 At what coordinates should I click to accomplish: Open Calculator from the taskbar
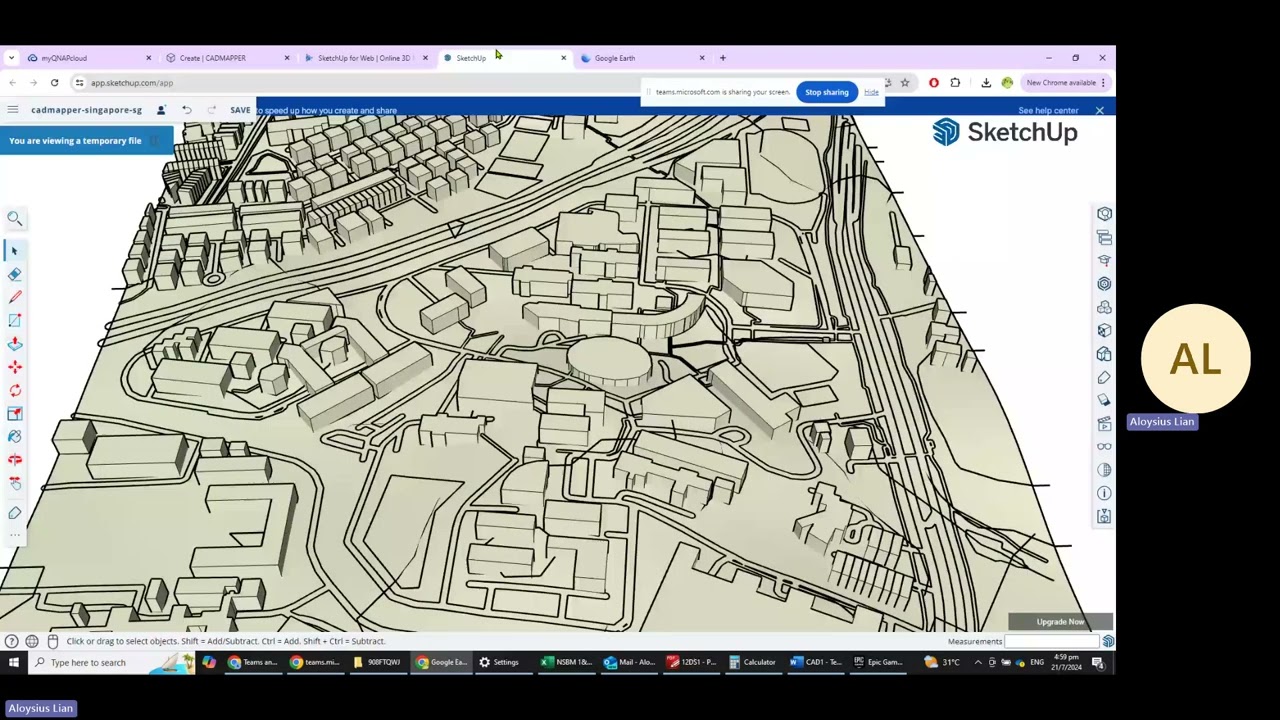pyautogui.click(x=752, y=662)
